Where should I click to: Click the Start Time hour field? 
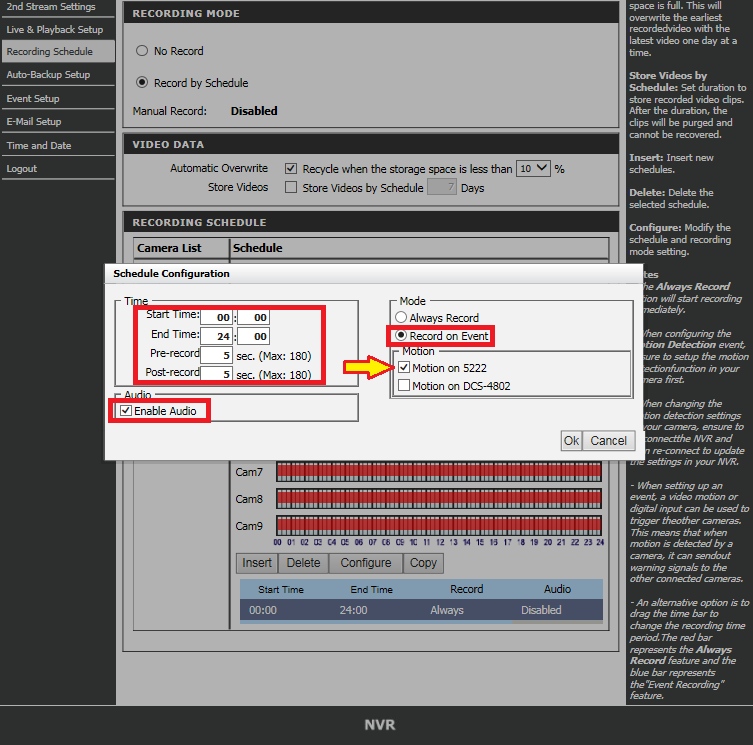(216, 317)
